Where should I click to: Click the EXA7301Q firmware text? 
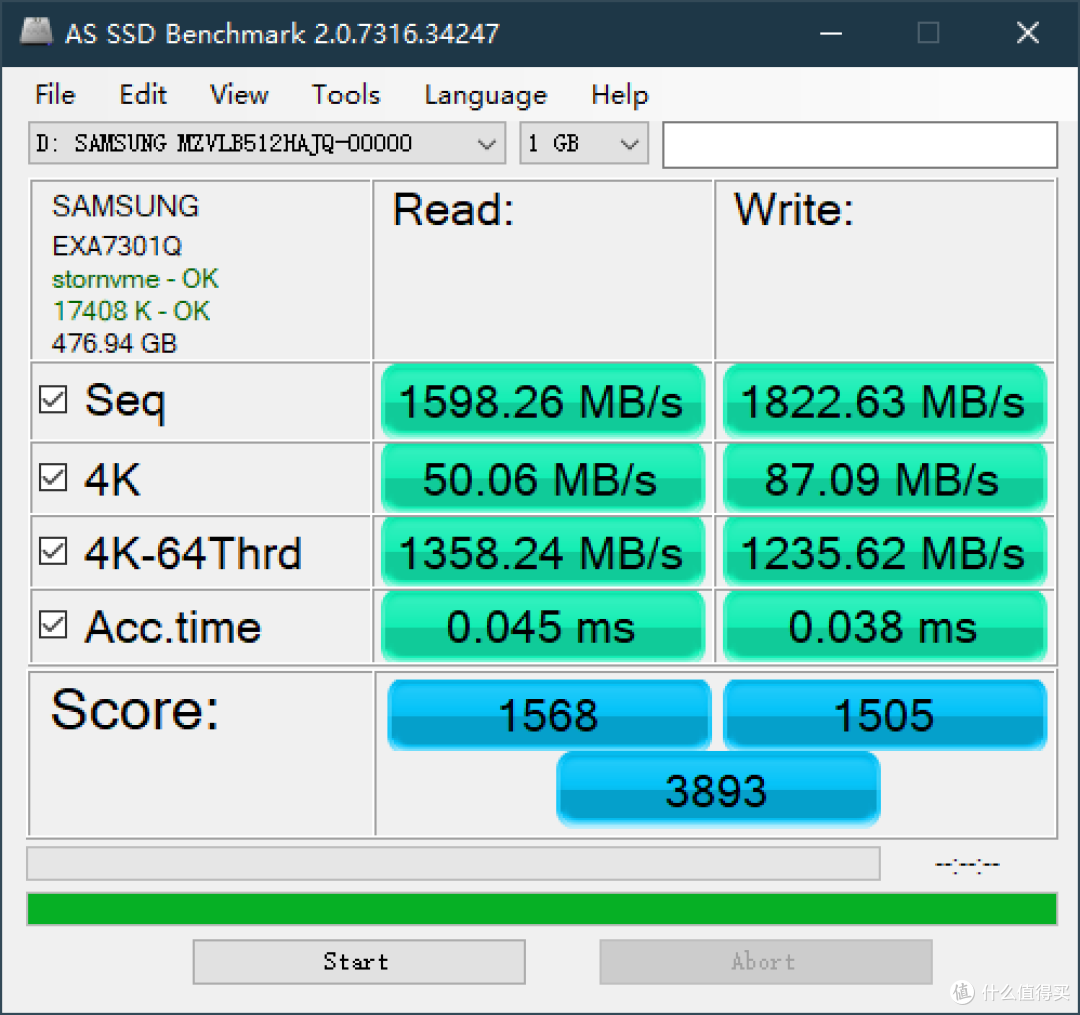coord(116,246)
